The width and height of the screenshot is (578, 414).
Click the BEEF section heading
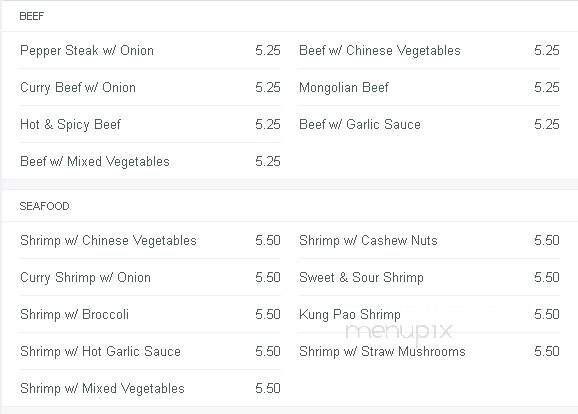point(31,16)
